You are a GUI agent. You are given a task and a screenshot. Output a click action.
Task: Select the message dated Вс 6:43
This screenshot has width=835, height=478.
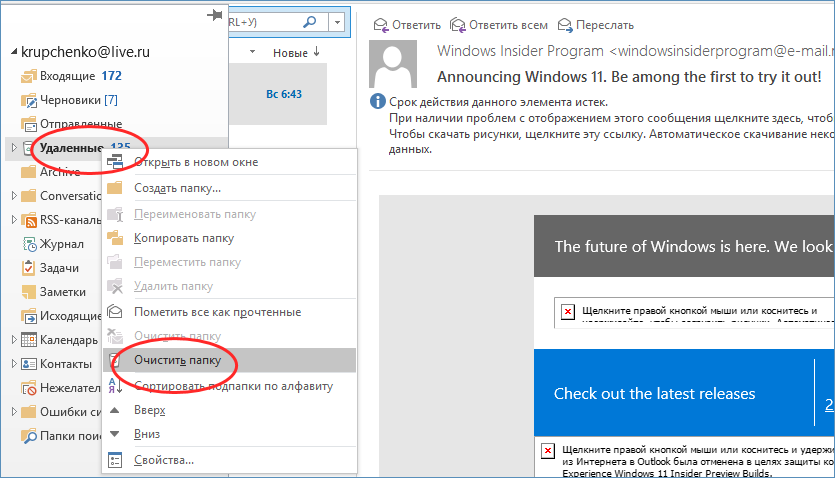pyautogui.click(x=278, y=94)
